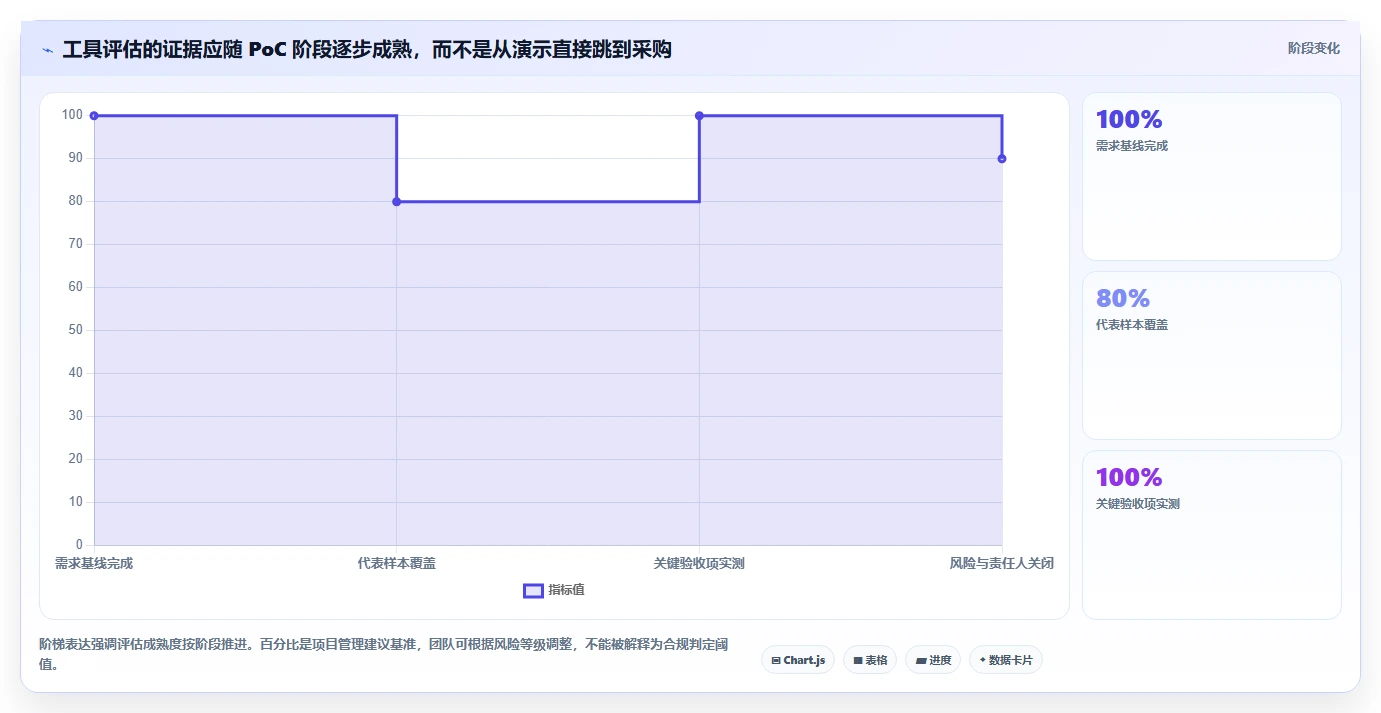The height and width of the screenshot is (713, 1381).
Task: Click the y-axis tick label 90
Action: pos(76,158)
